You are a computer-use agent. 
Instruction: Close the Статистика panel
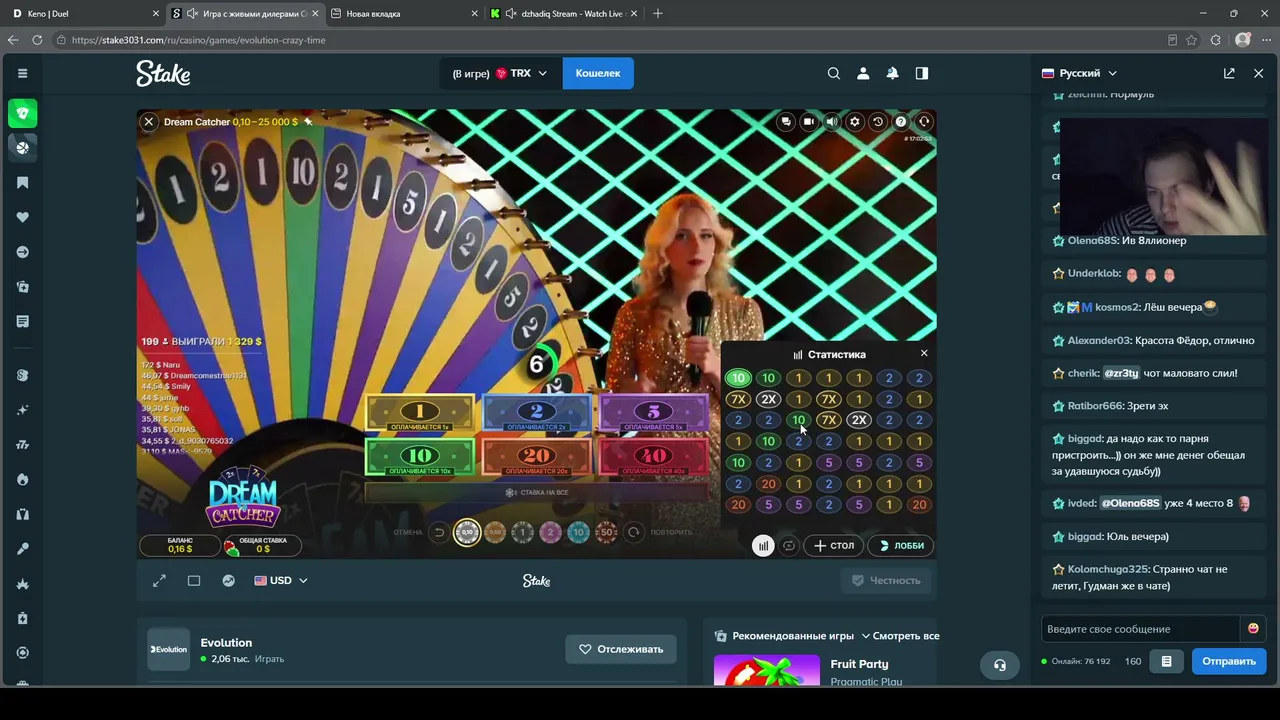[924, 353]
